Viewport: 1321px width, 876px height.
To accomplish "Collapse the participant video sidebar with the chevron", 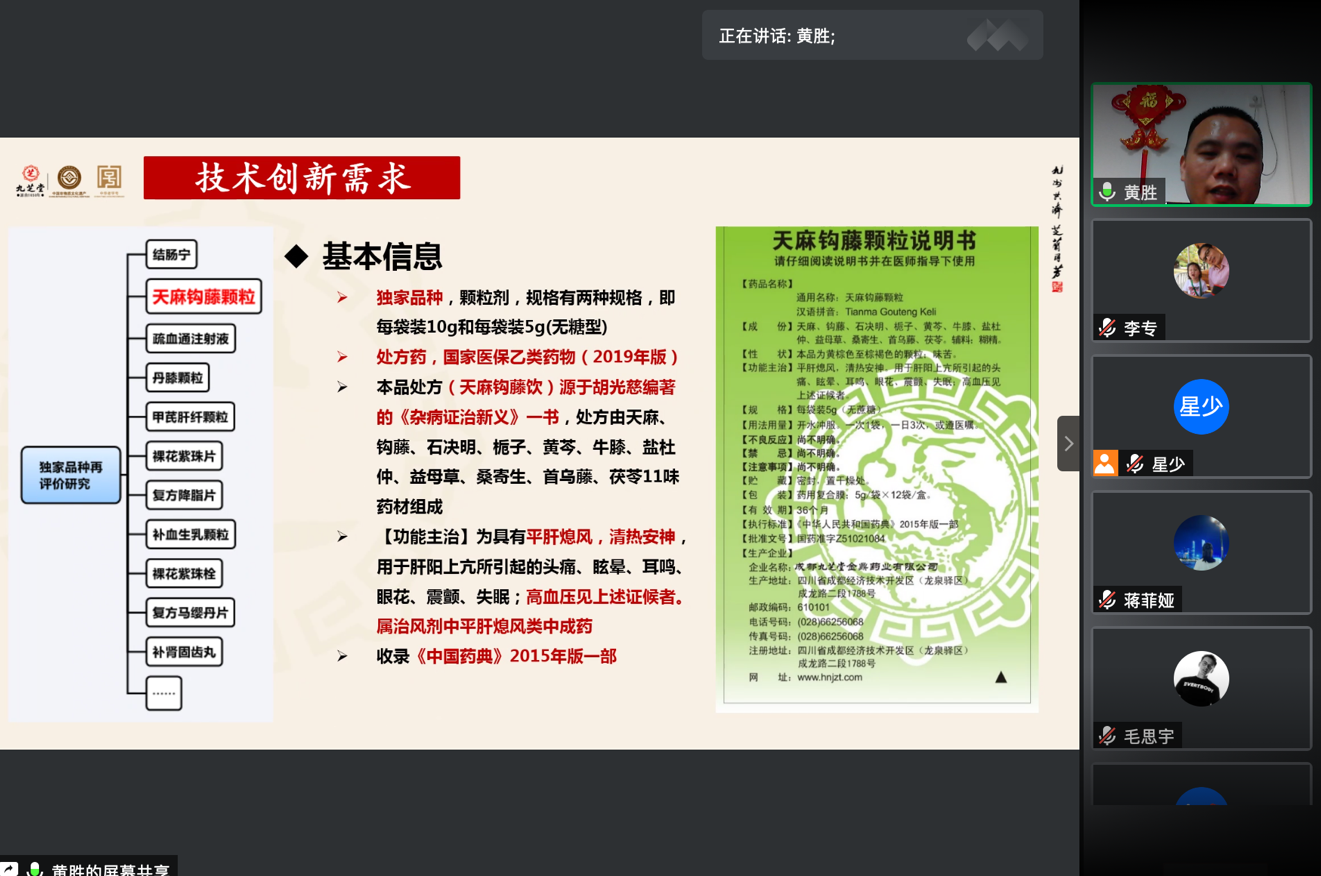I will tap(1068, 443).
